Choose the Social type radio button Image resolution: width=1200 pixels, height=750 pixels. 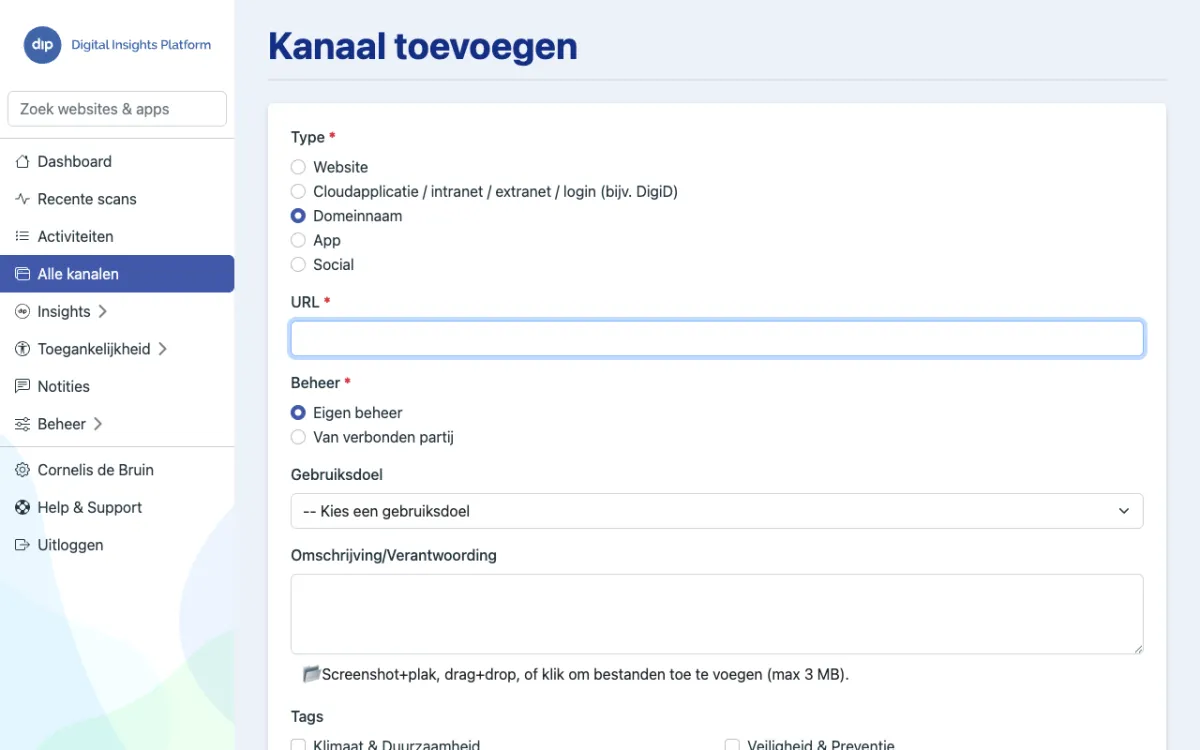tap(298, 265)
